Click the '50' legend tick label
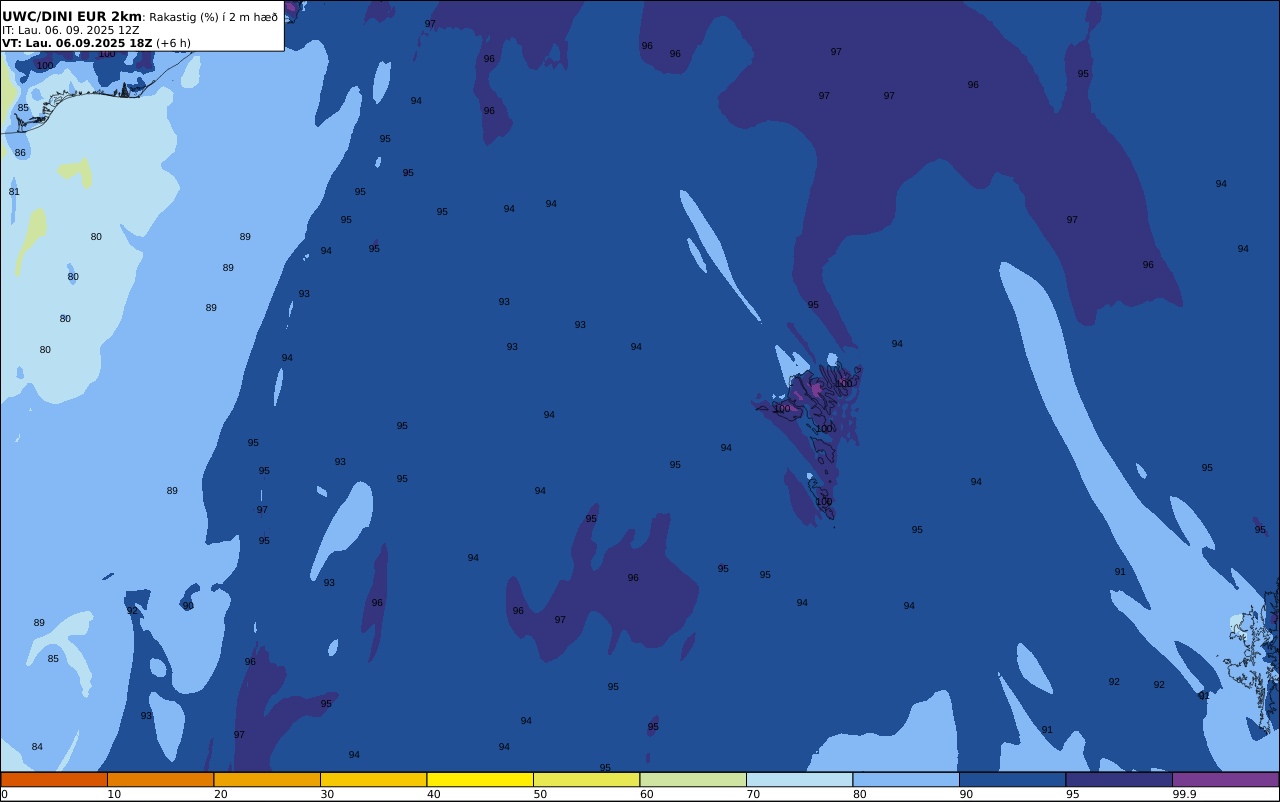The height and width of the screenshot is (802, 1280). click(540, 794)
